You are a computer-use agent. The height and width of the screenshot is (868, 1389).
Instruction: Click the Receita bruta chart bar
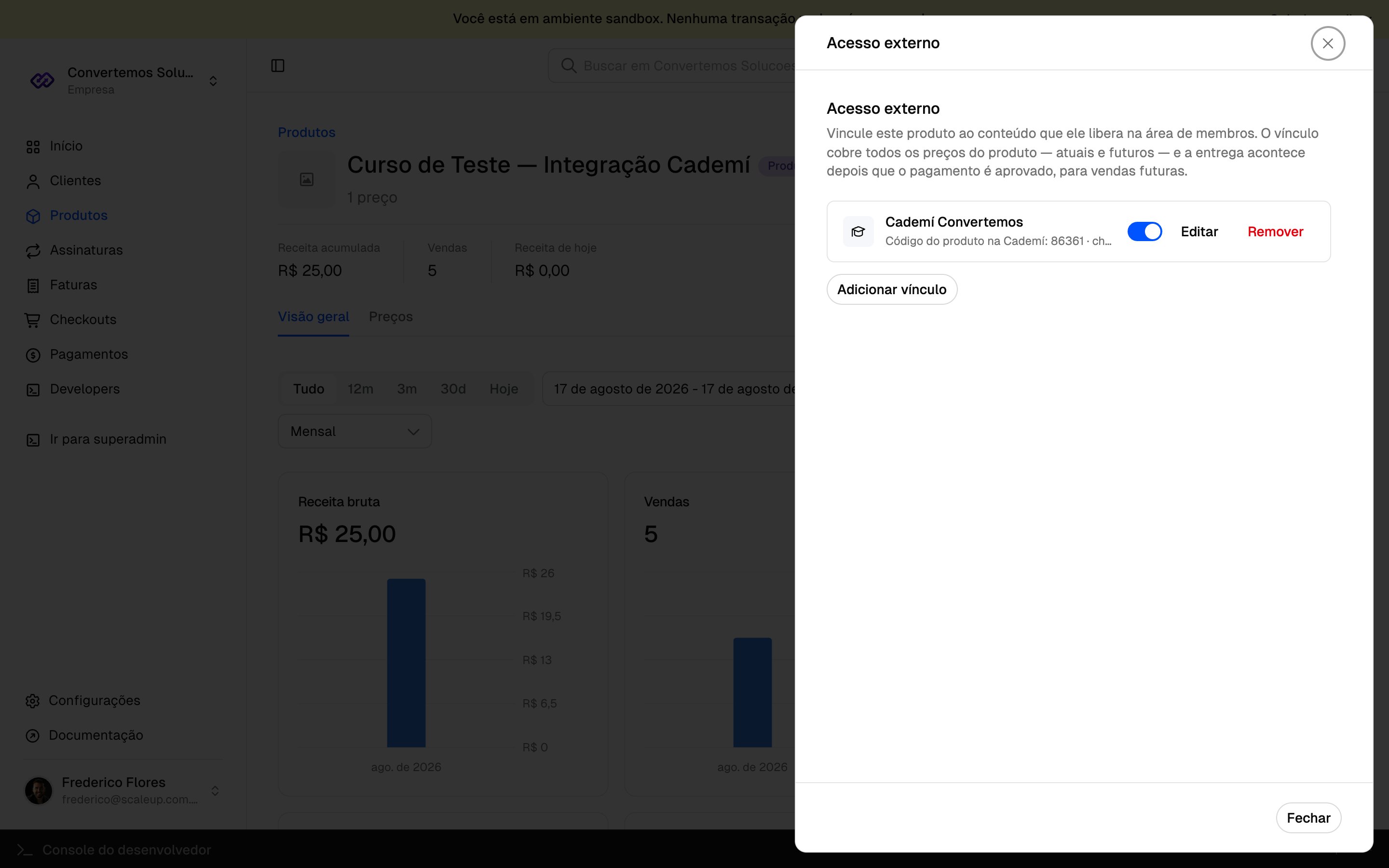tap(407, 663)
